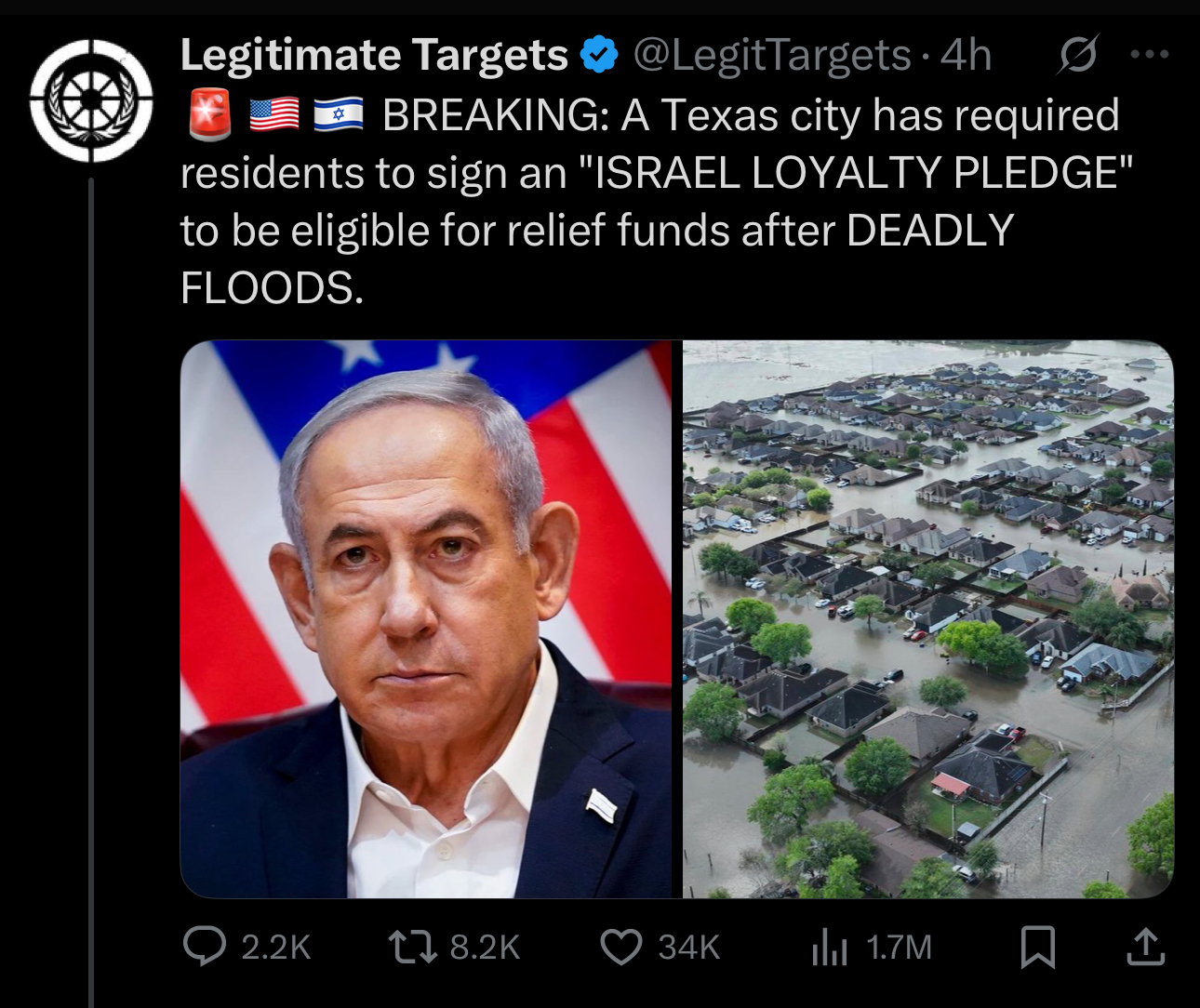This screenshot has width=1200, height=1008.
Task: Bookmark this post
Action: (1038, 948)
